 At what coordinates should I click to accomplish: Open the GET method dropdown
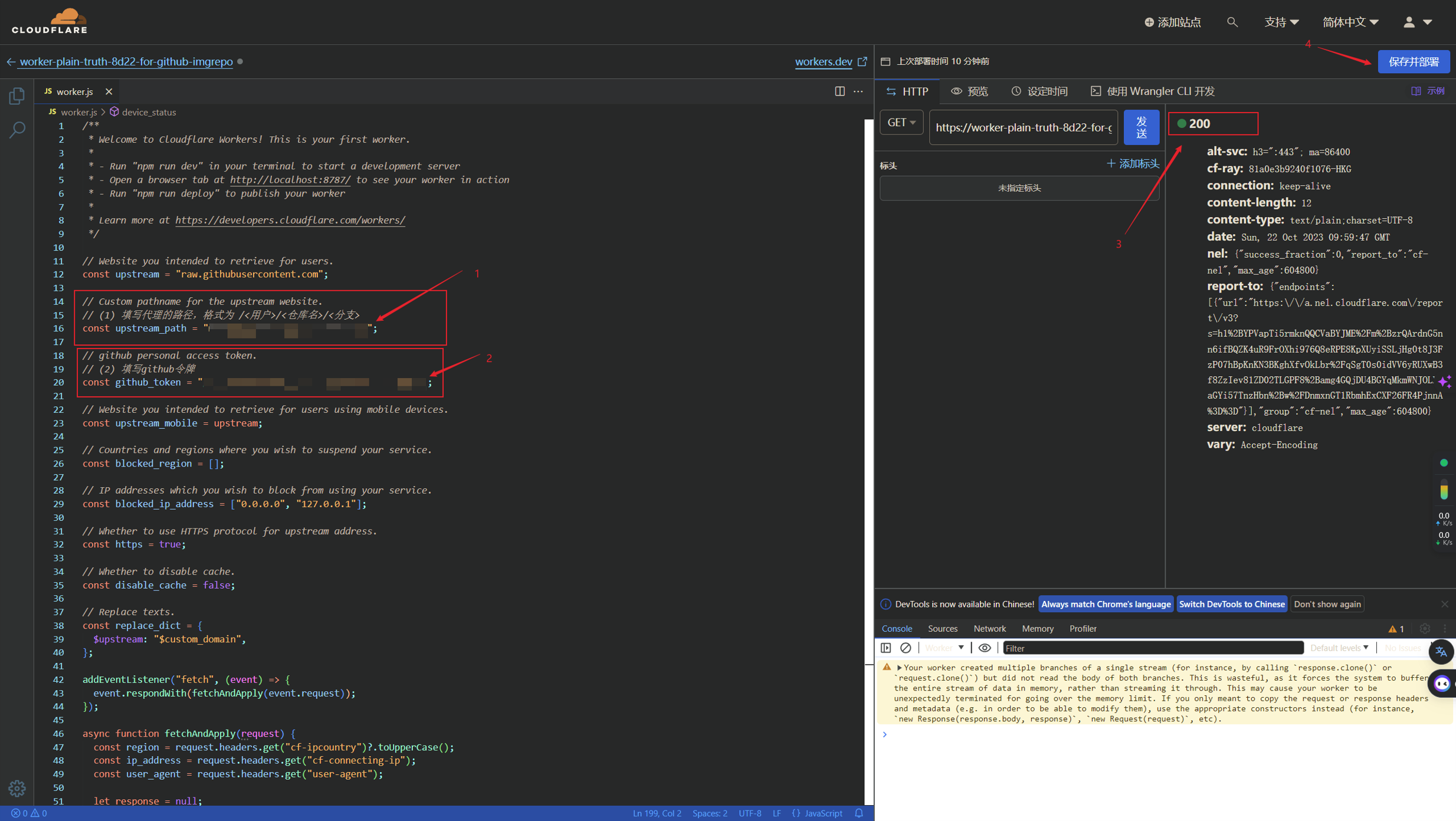[x=901, y=123]
